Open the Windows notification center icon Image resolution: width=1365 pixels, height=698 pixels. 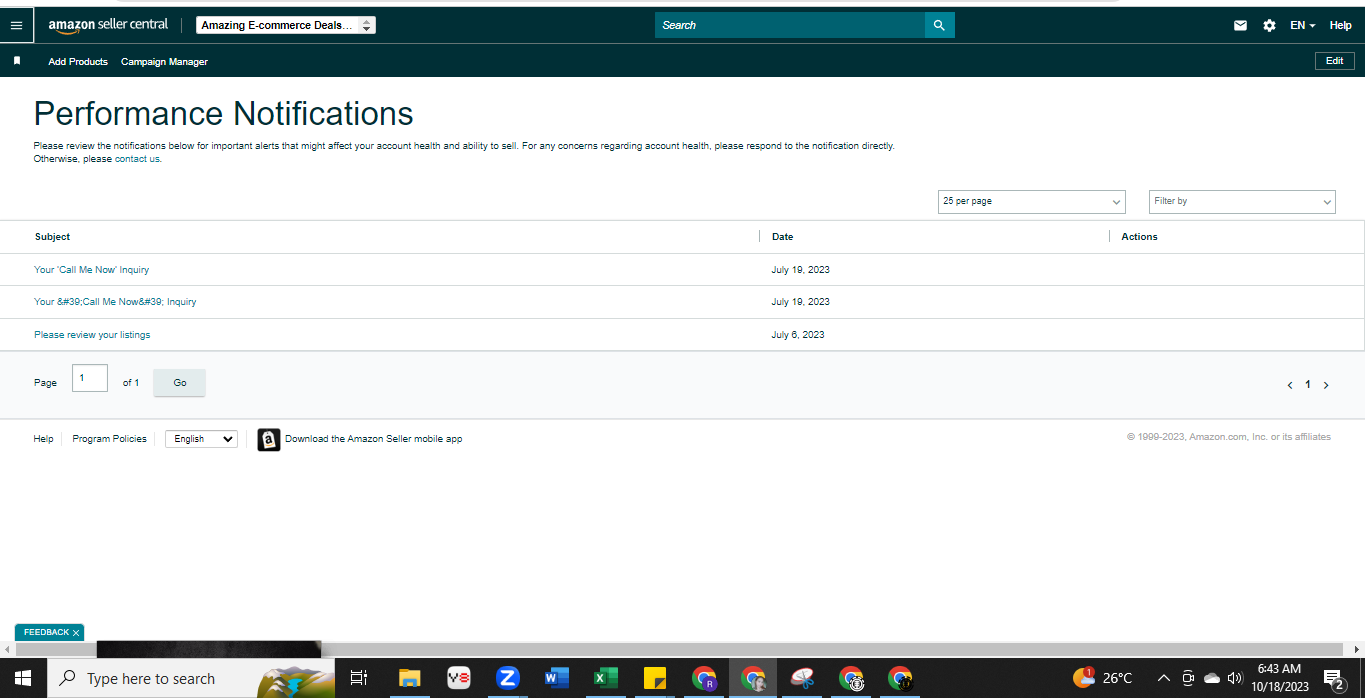(1333, 679)
